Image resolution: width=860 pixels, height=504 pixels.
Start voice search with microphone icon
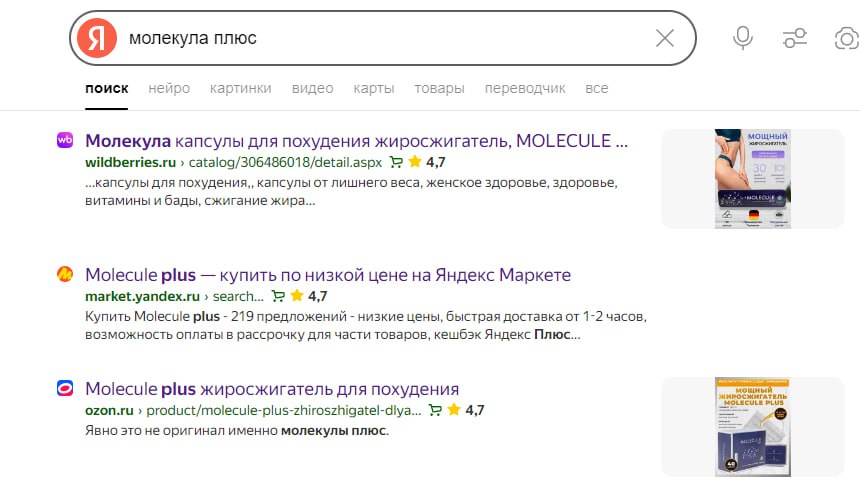coord(743,38)
